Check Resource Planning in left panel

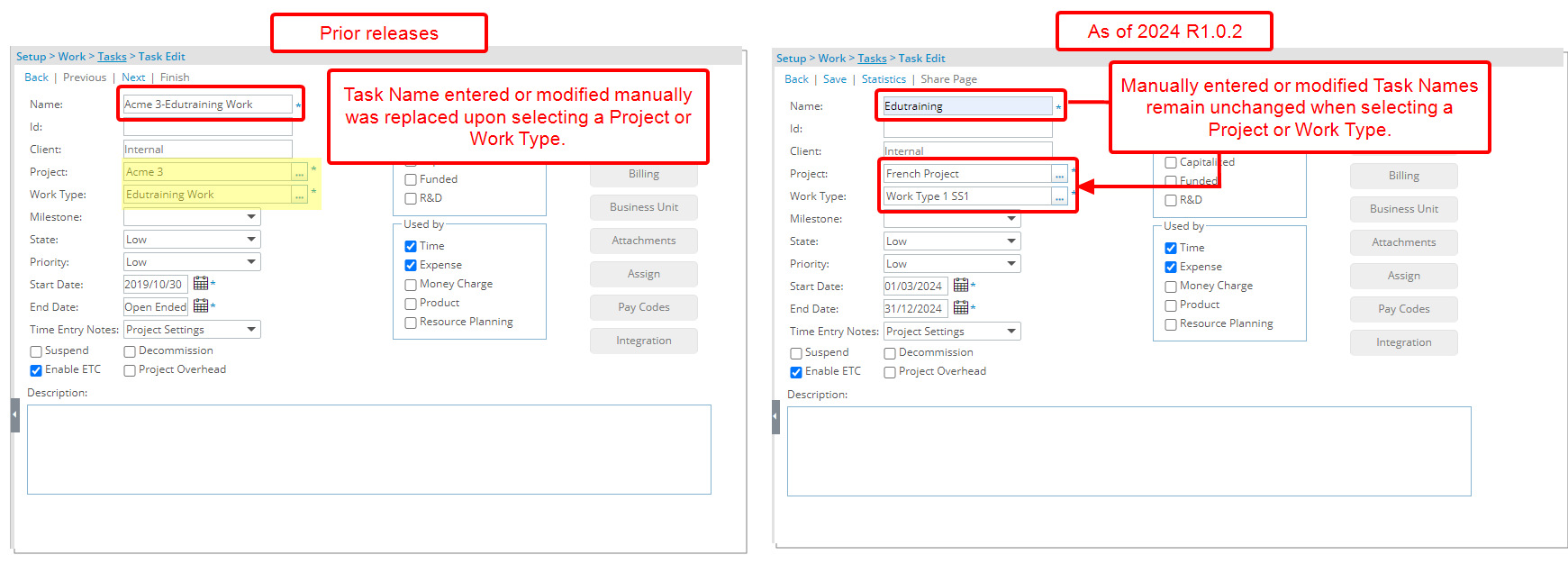point(411,323)
